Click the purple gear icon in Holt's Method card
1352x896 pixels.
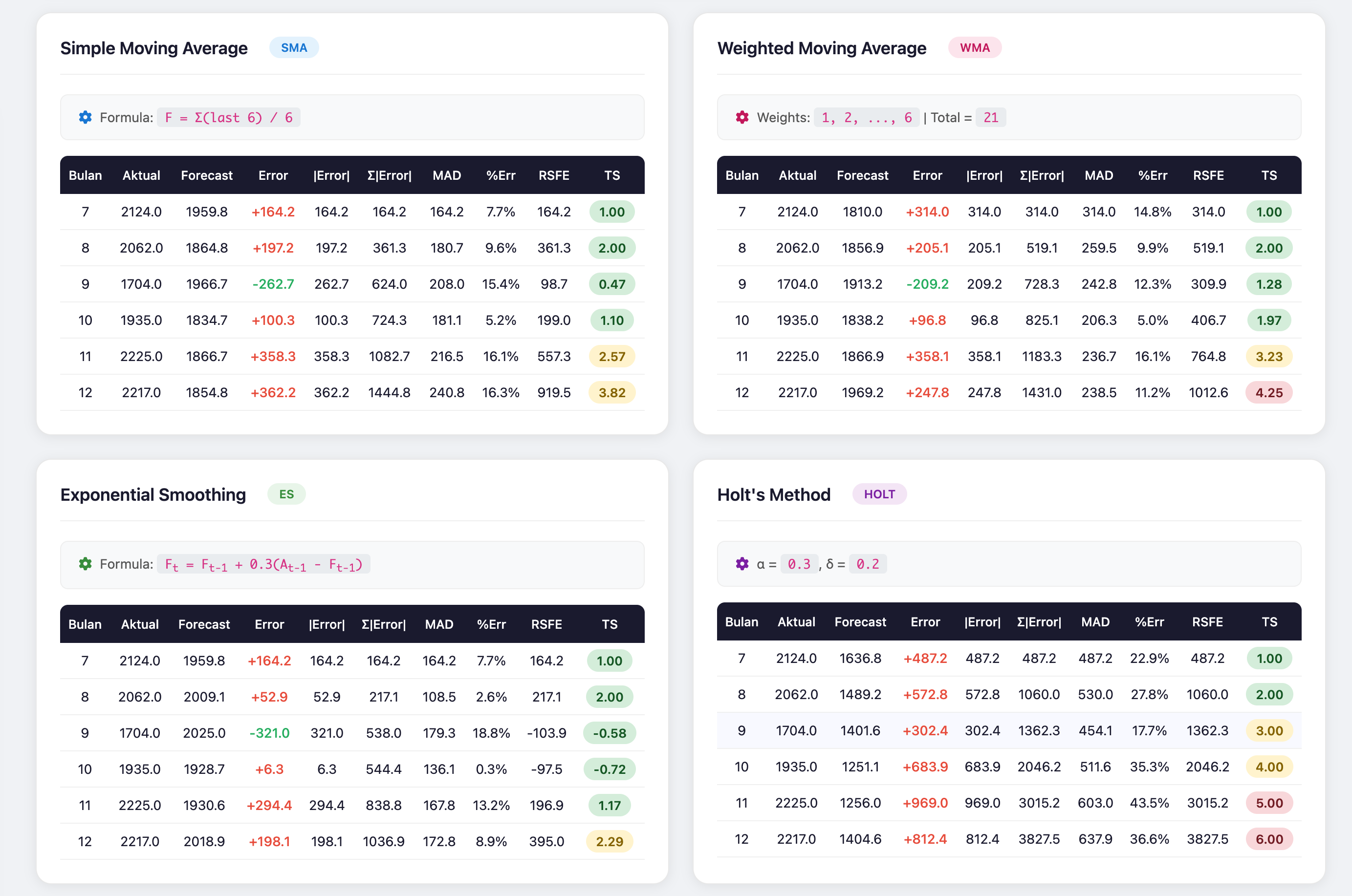pos(742,564)
